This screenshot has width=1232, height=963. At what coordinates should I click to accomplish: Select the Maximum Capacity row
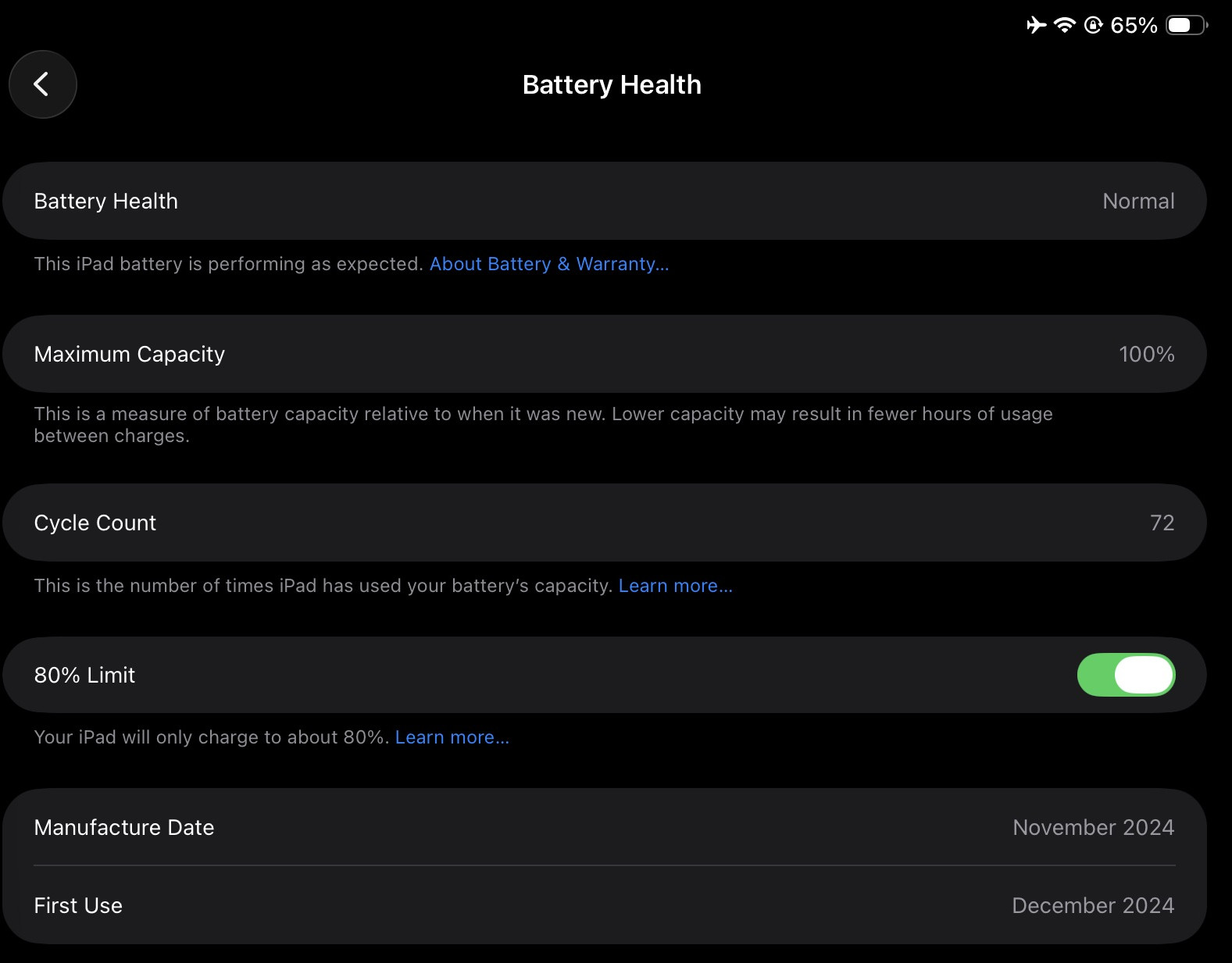pyautogui.click(x=605, y=354)
